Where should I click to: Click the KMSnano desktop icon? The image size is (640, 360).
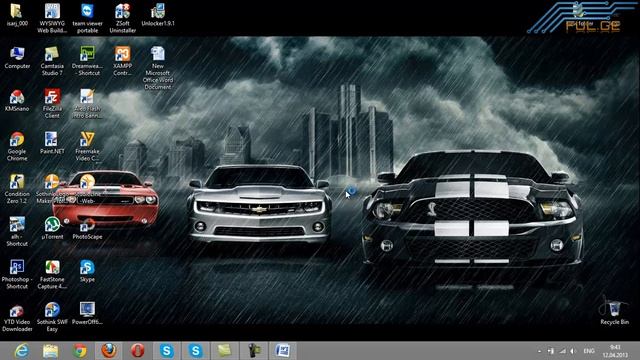pyautogui.click(x=17, y=100)
